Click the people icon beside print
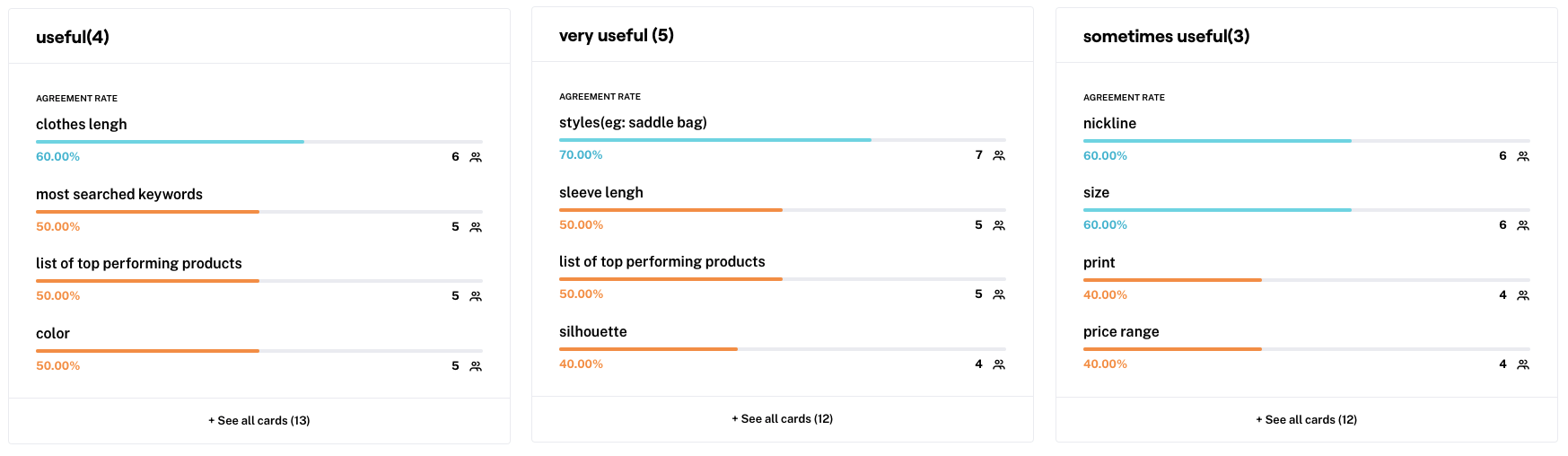Screen dimensions: 1568x456 coord(1523,295)
